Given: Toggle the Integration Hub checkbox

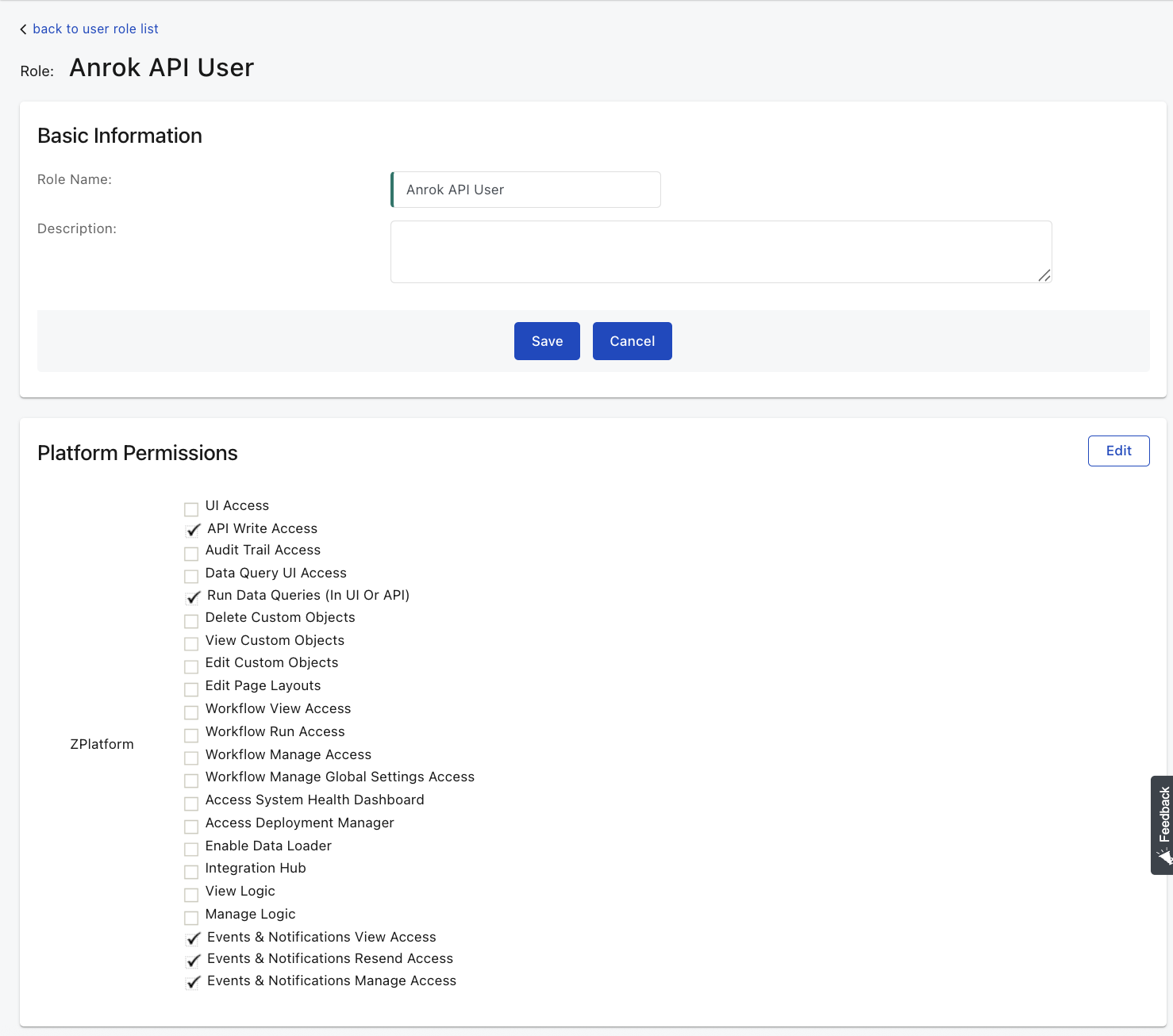Looking at the screenshot, I should tap(191, 872).
